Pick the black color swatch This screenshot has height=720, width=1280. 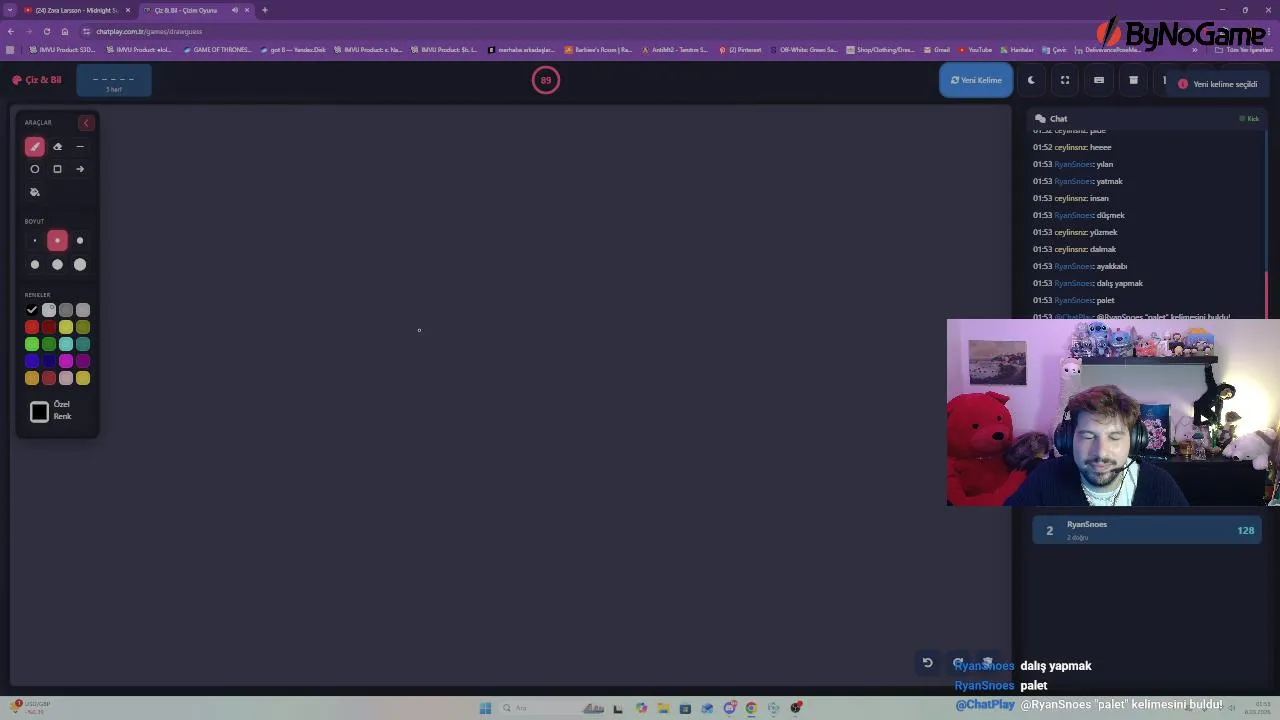[32, 310]
